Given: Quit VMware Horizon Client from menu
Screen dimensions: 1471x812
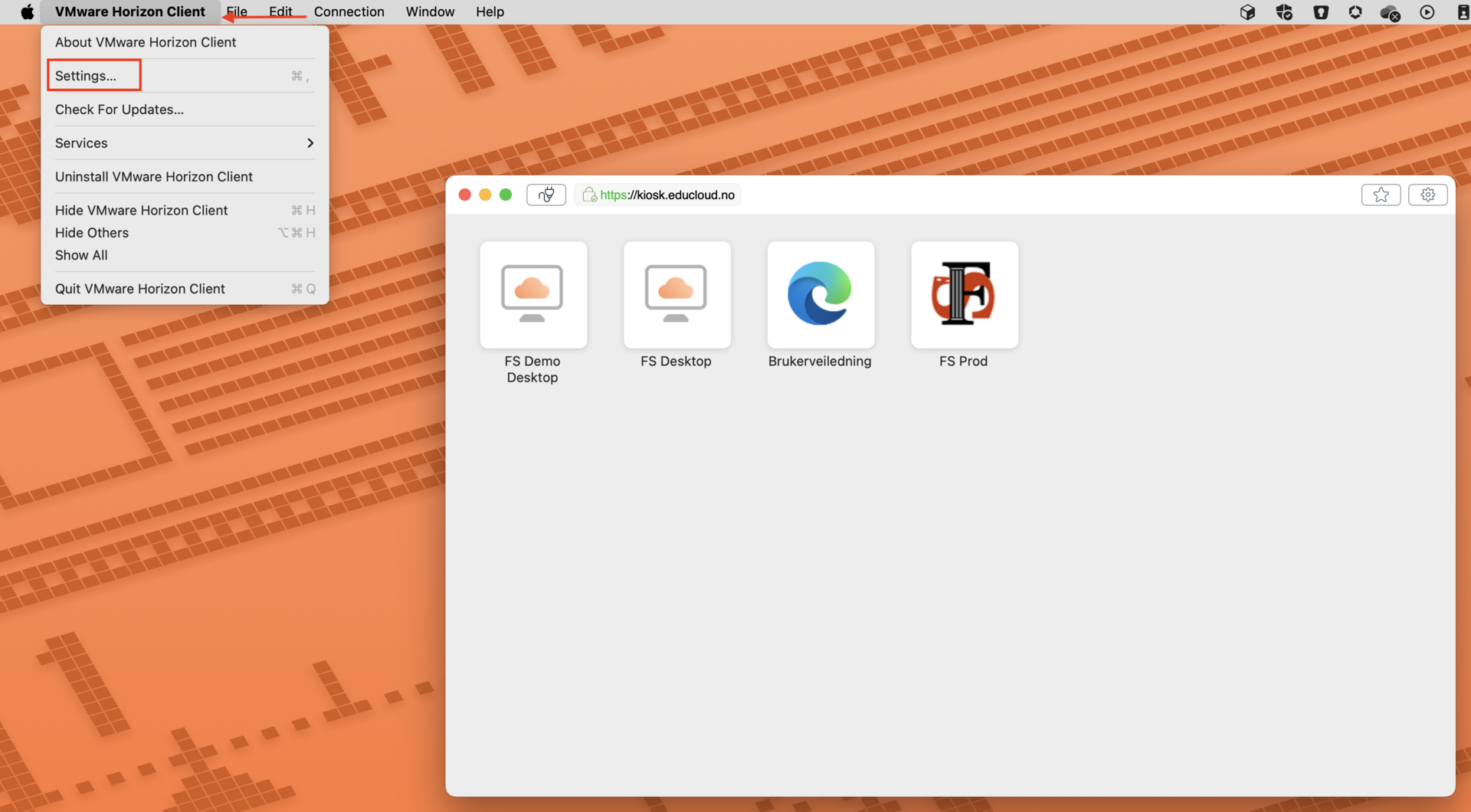Looking at the screenshot, I should click(x=185, y=289).
